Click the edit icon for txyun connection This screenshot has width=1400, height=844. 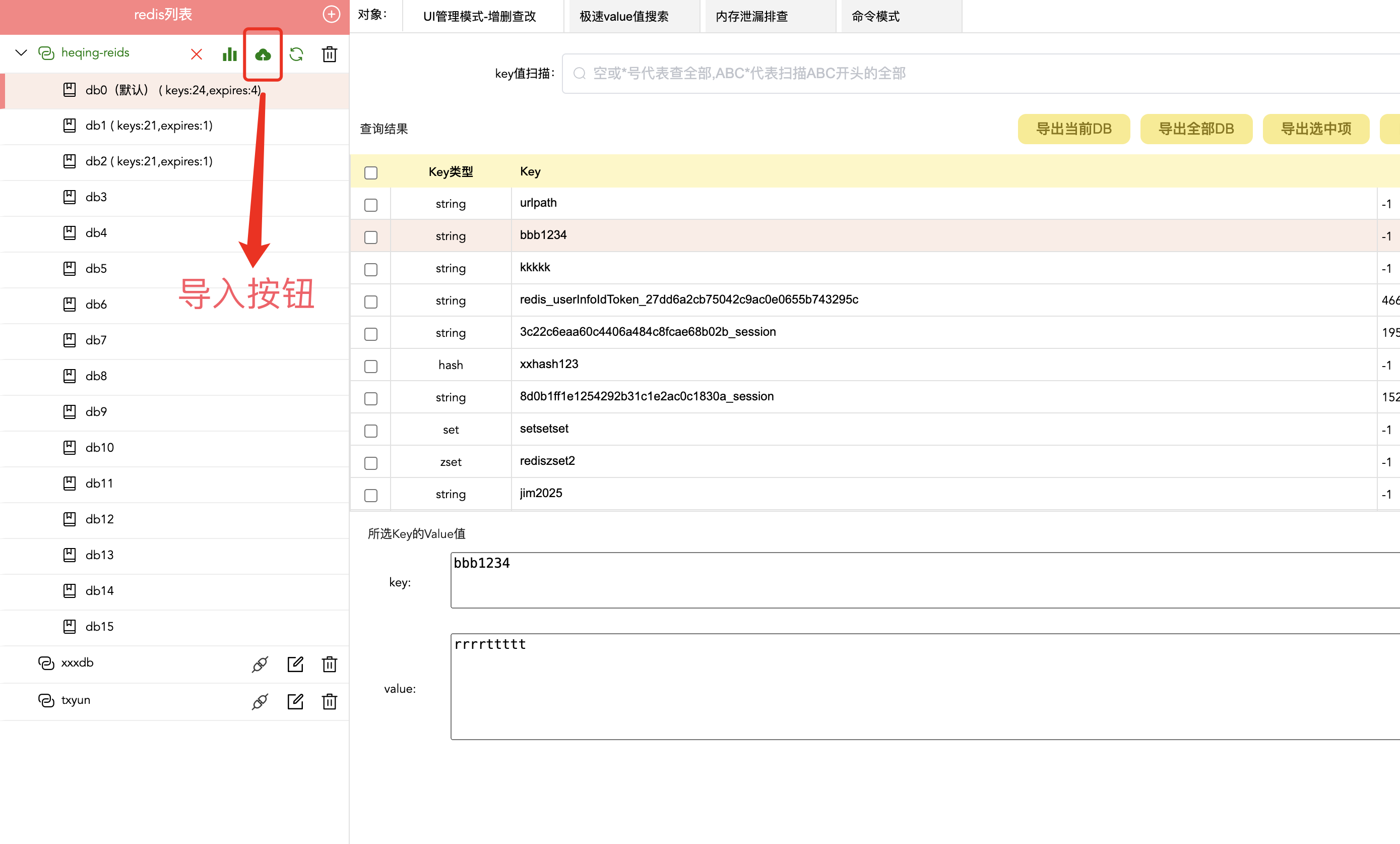[x=295, y=701]
